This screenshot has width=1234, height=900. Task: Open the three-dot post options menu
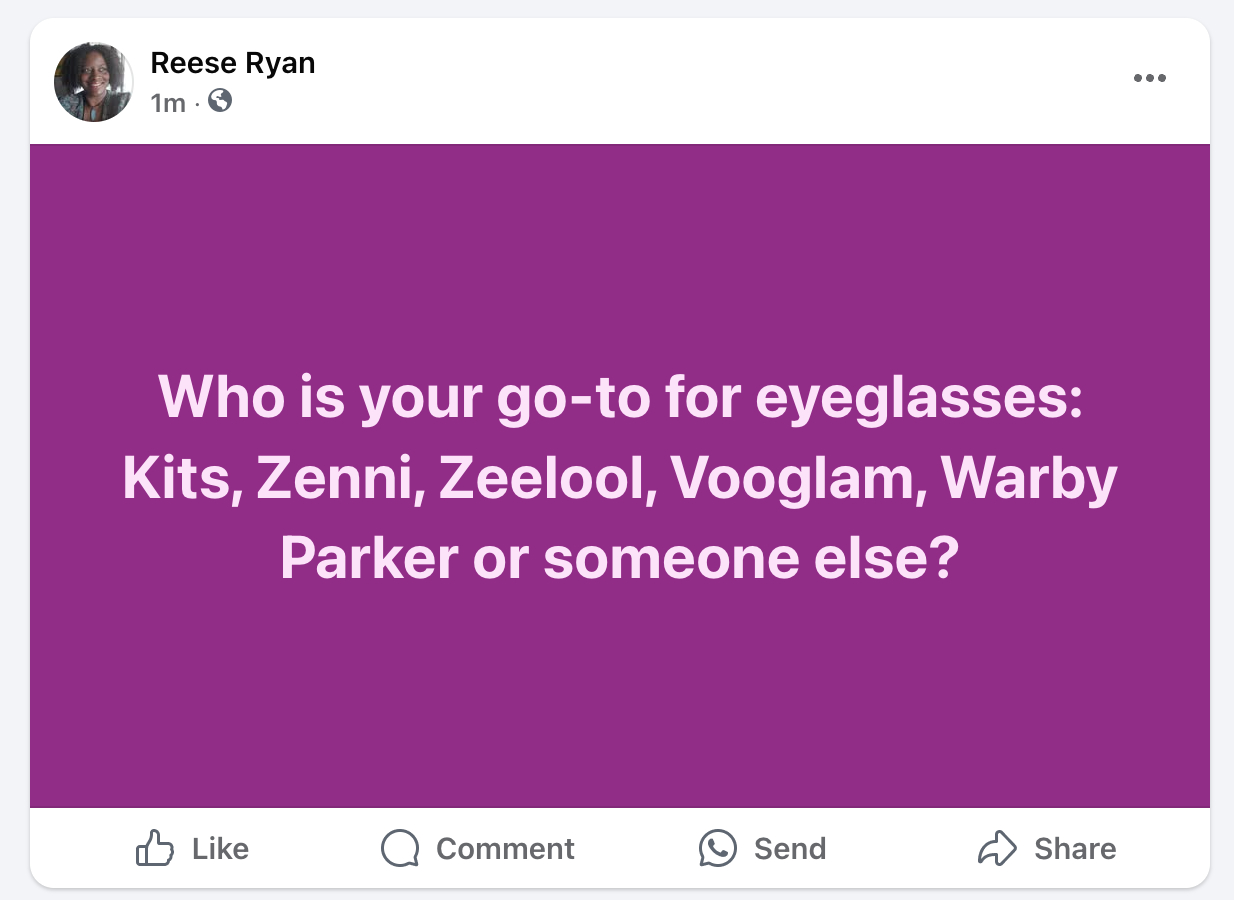pyautogui.click(x=1149, y=79)
